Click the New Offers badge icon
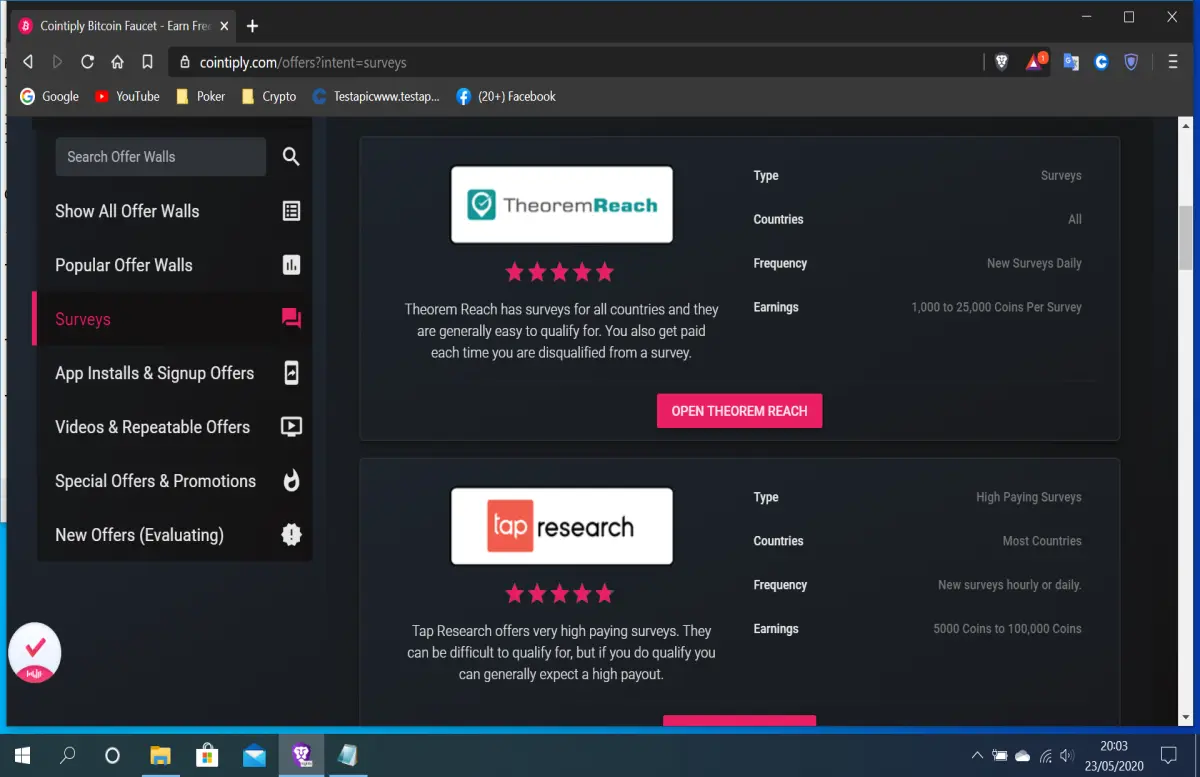The height and width of the screenshot is (777, 1200). (291, 535)
